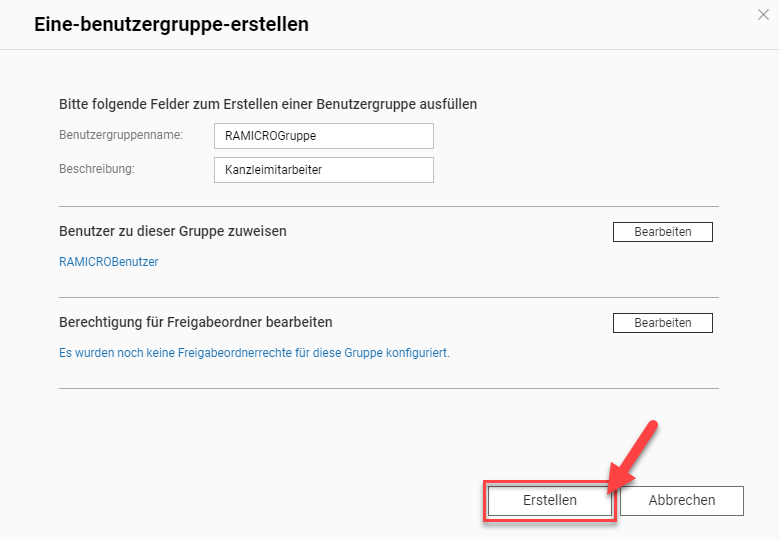The image size is (779, 539).
Task: Focus the Beschreibung field with Kanzleimitarbeiter
Action: (x=324, y=170)
